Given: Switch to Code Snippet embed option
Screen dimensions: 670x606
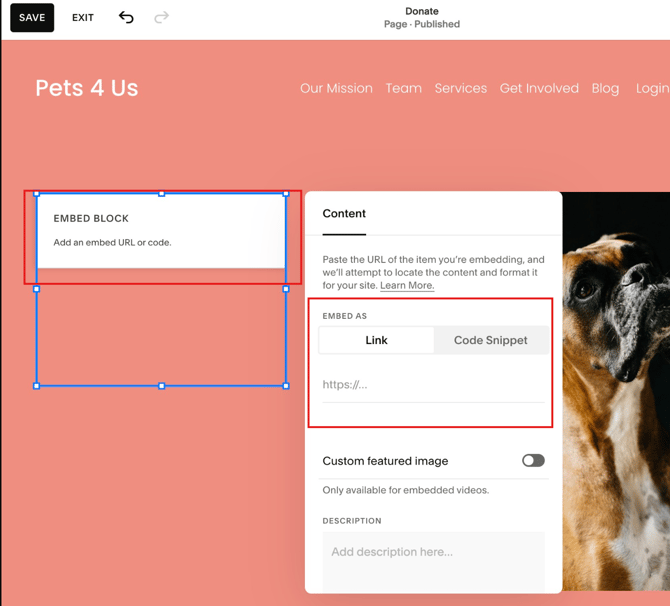Looking at the screenshot, I should tap(490, 340).
